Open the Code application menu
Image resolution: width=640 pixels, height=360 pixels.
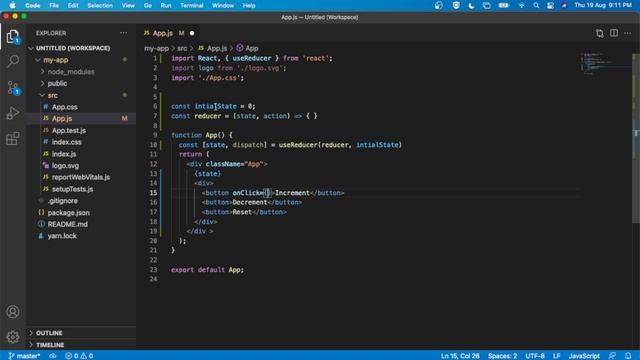pos(32,5)
